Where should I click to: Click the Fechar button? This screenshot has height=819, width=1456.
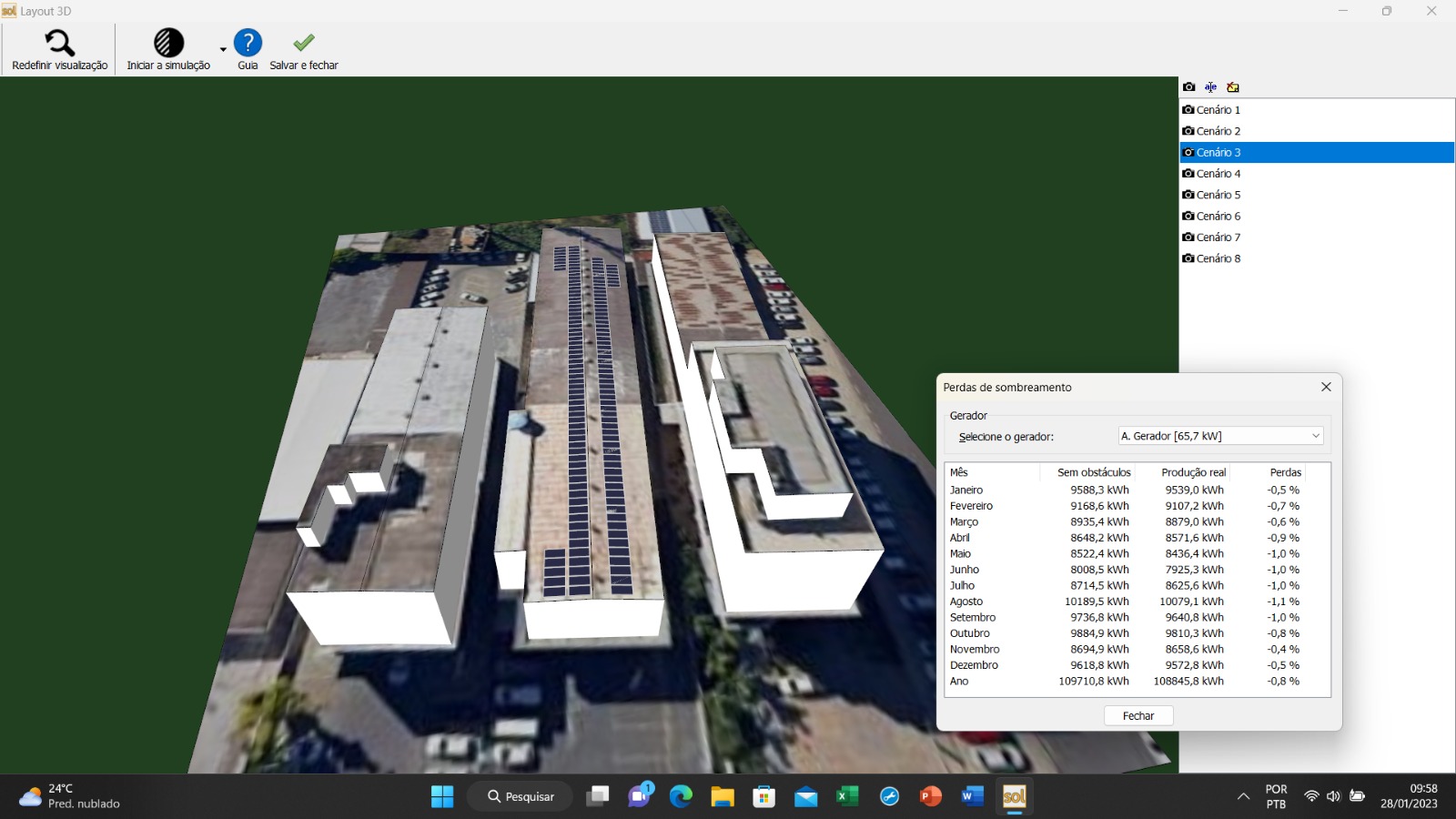click(1137, 716)
